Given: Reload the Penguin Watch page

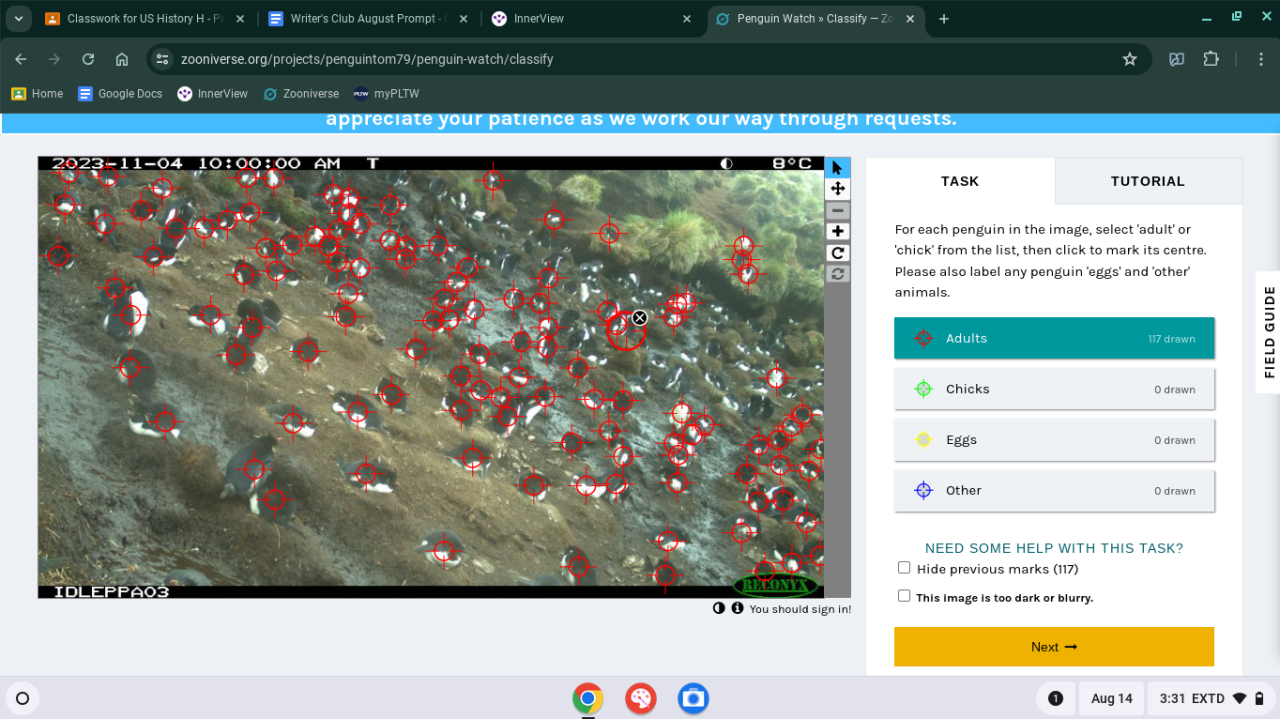Looking at the screenshot, I should pos(88,59).
